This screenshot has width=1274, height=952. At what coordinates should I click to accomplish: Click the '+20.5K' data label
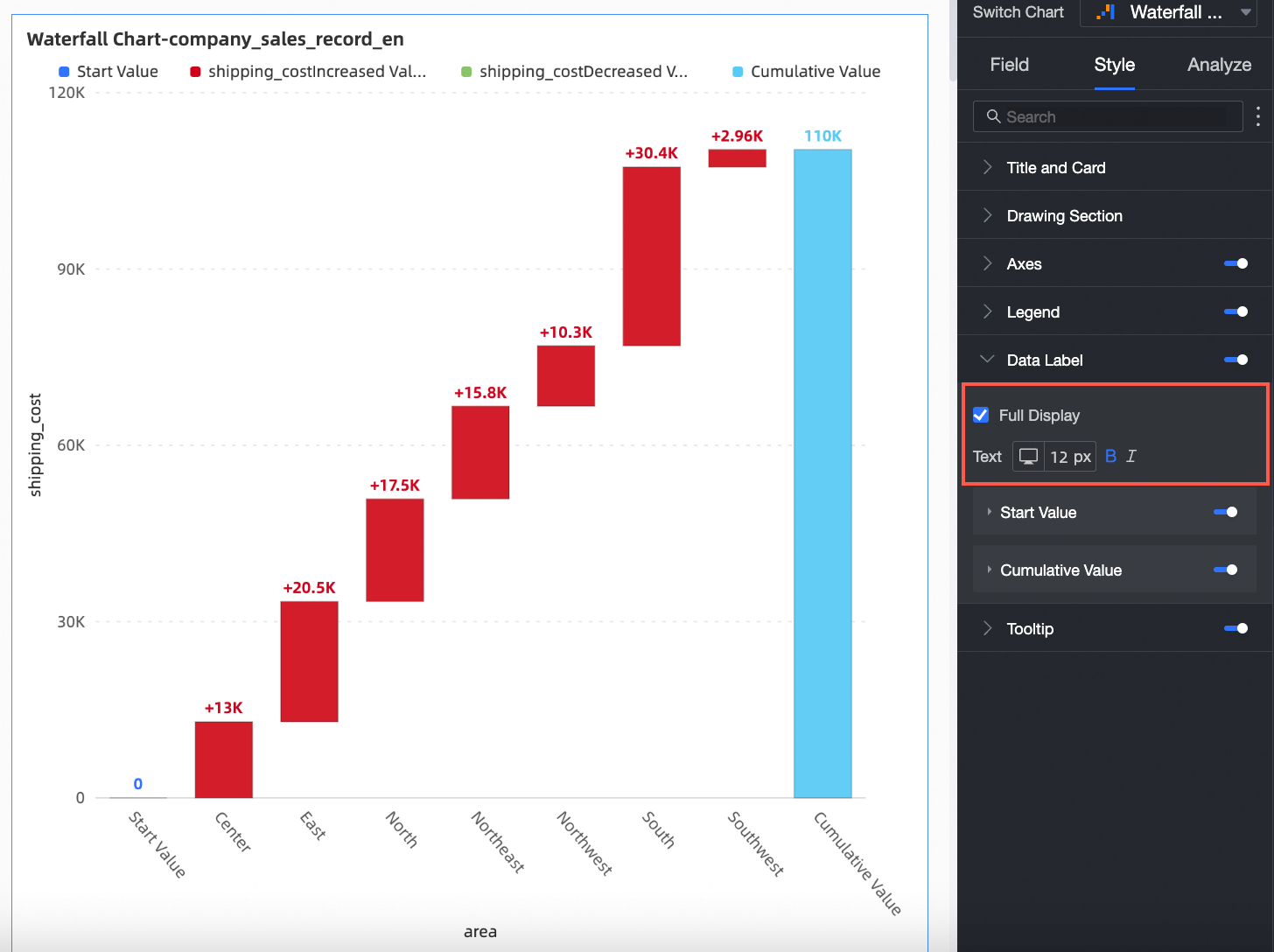[x=309, y=588]
